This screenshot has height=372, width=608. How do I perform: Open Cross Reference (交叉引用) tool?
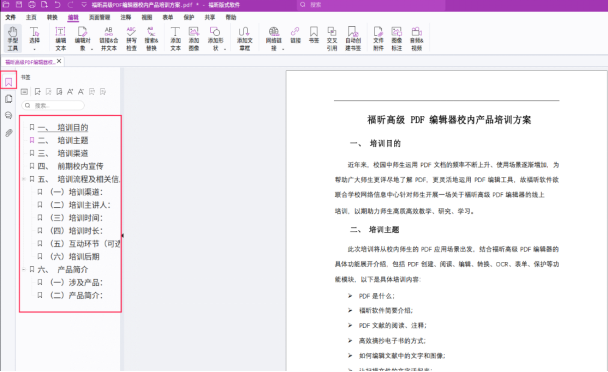(x=332, y=38)
